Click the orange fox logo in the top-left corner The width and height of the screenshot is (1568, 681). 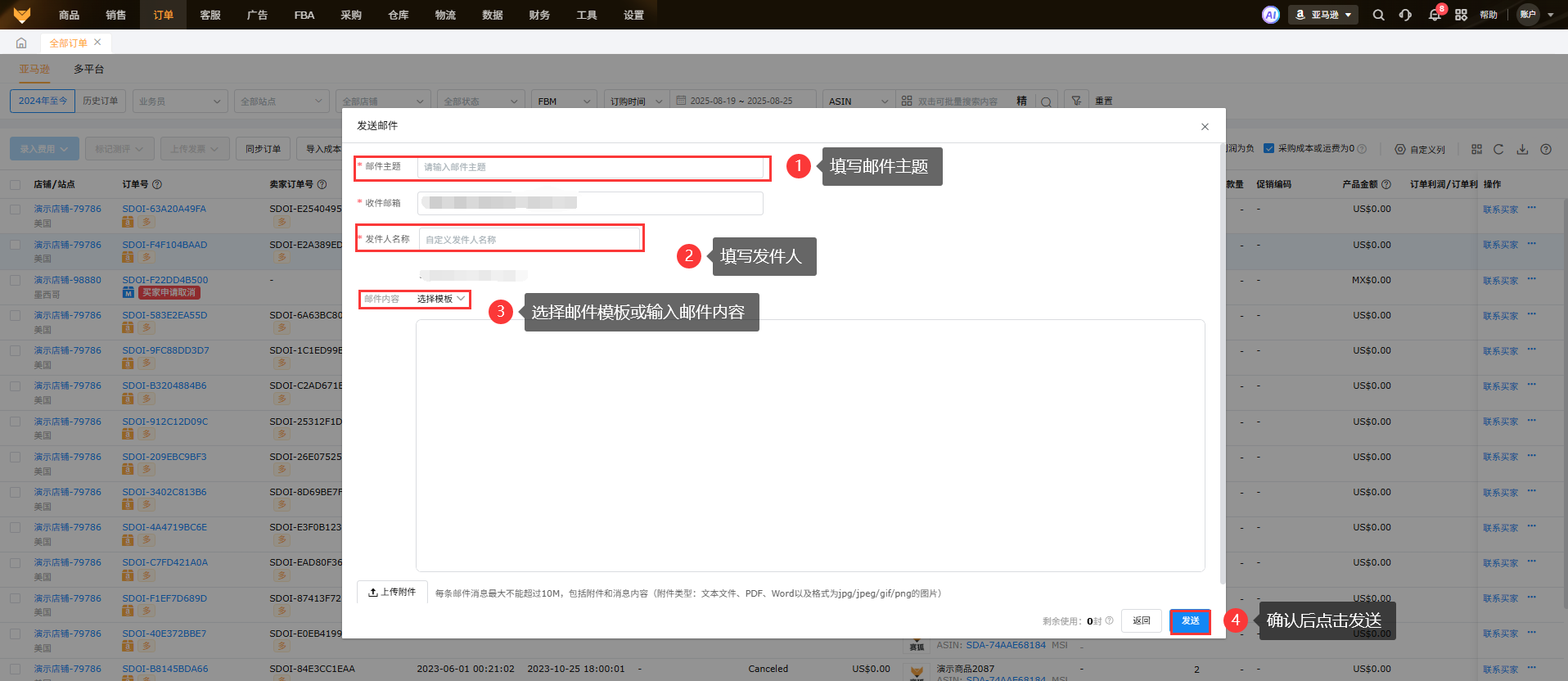[x=22, y=15]
